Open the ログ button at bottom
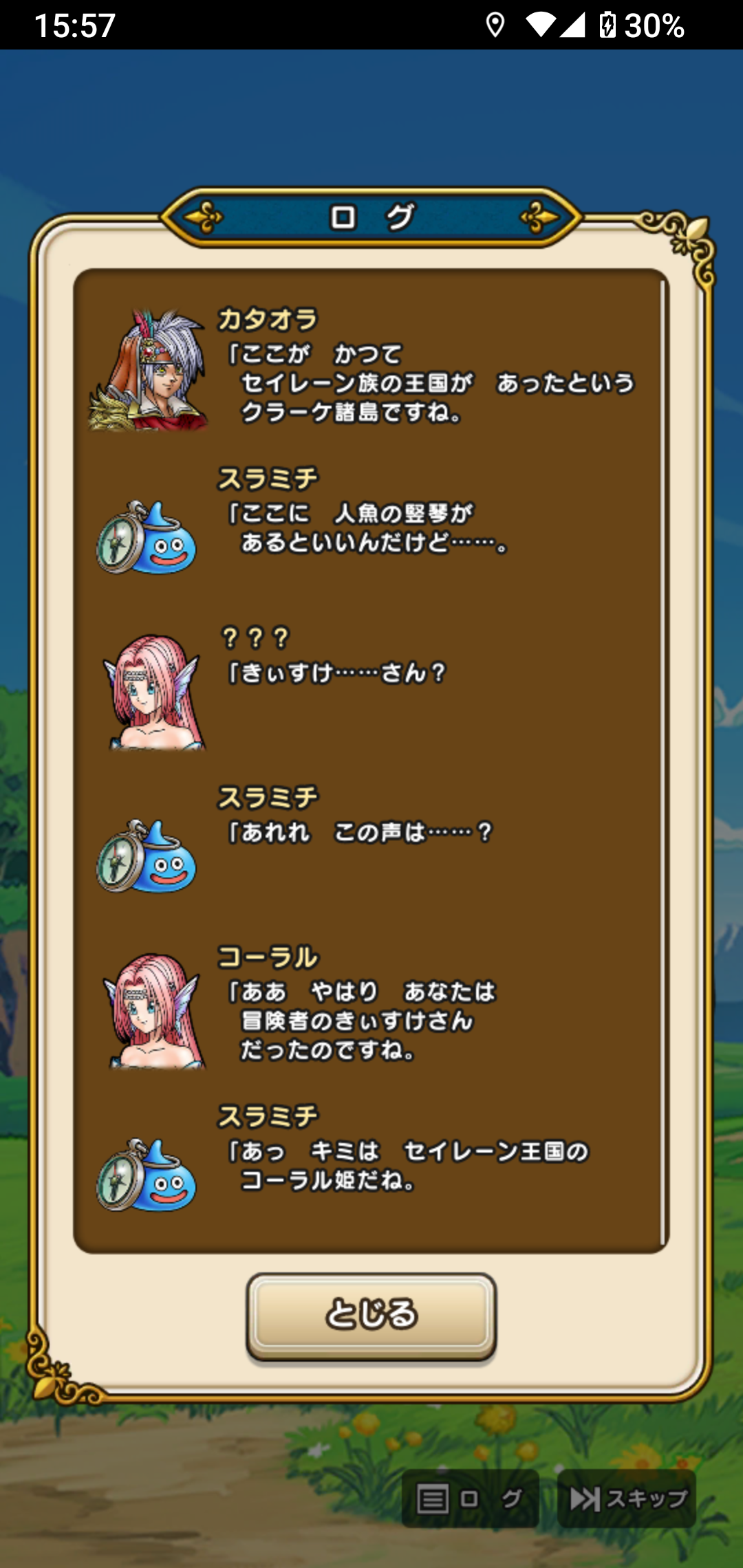Image resolution: width=743 pixels, height=1568 pixels. pyautogui.click(x=470, y=1499)
